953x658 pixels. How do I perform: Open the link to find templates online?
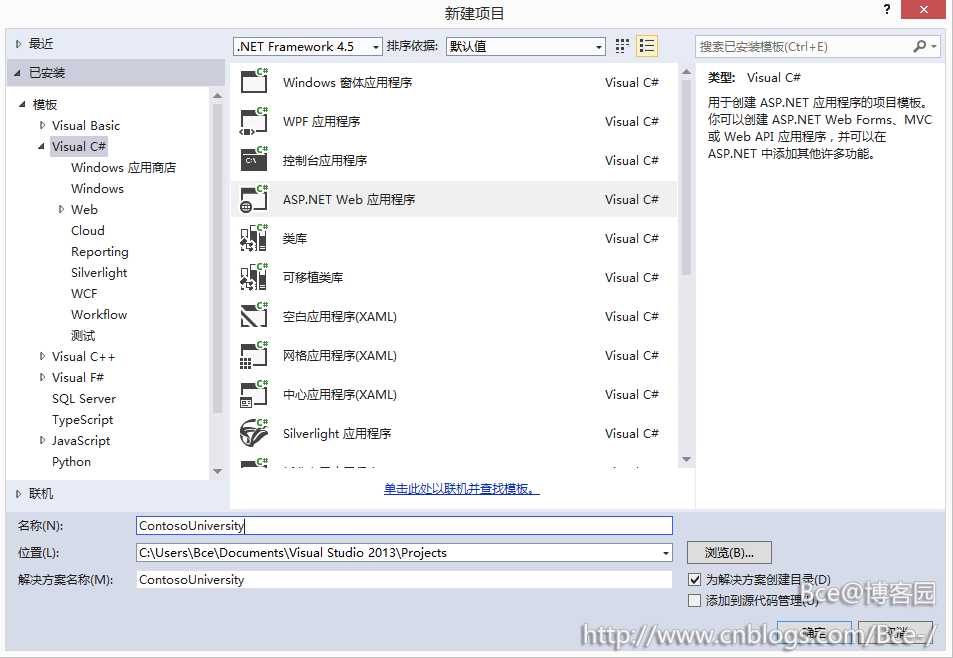[462, 488]
